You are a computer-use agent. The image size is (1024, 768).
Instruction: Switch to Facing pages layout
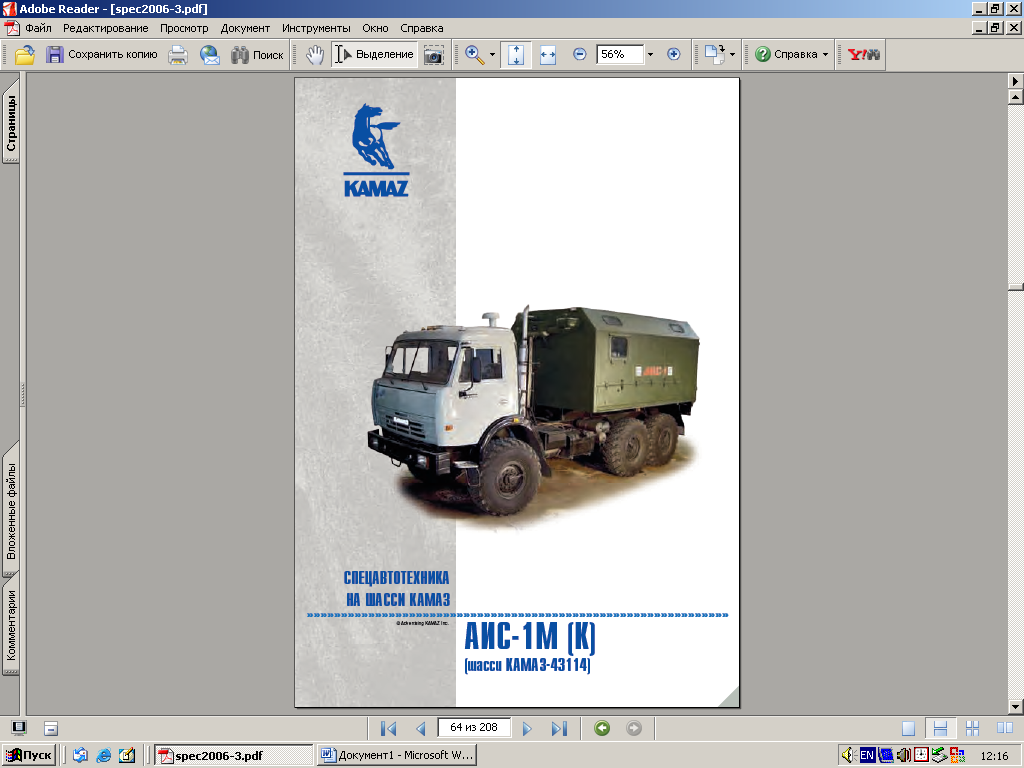(1004, 728)
